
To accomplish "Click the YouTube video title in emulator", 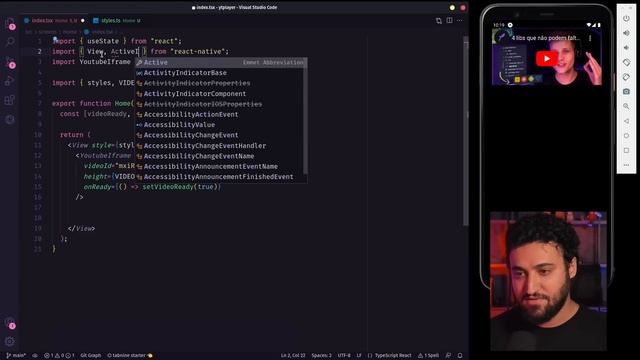I will (x=546, y=38).
